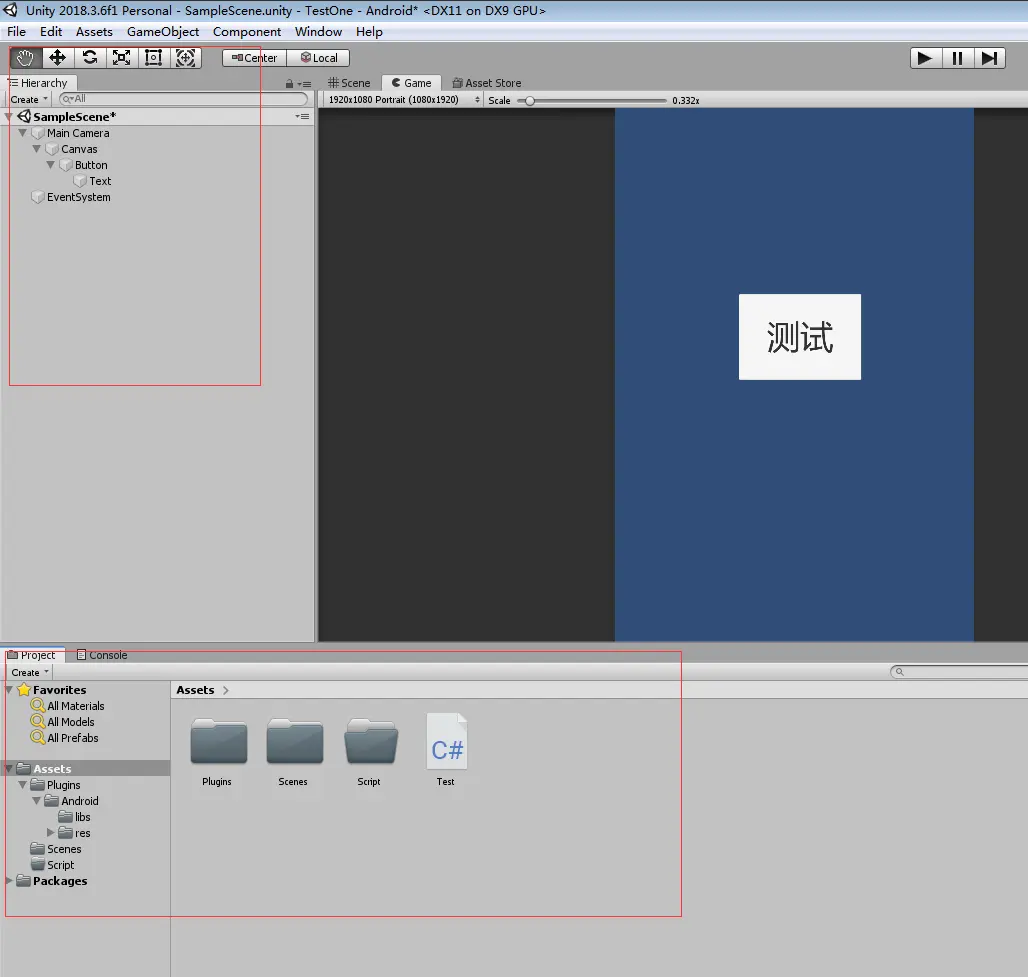Toggle the Center pivot mode button
This screenshot has height=977, width=1028.
click(x=255, y=58)
